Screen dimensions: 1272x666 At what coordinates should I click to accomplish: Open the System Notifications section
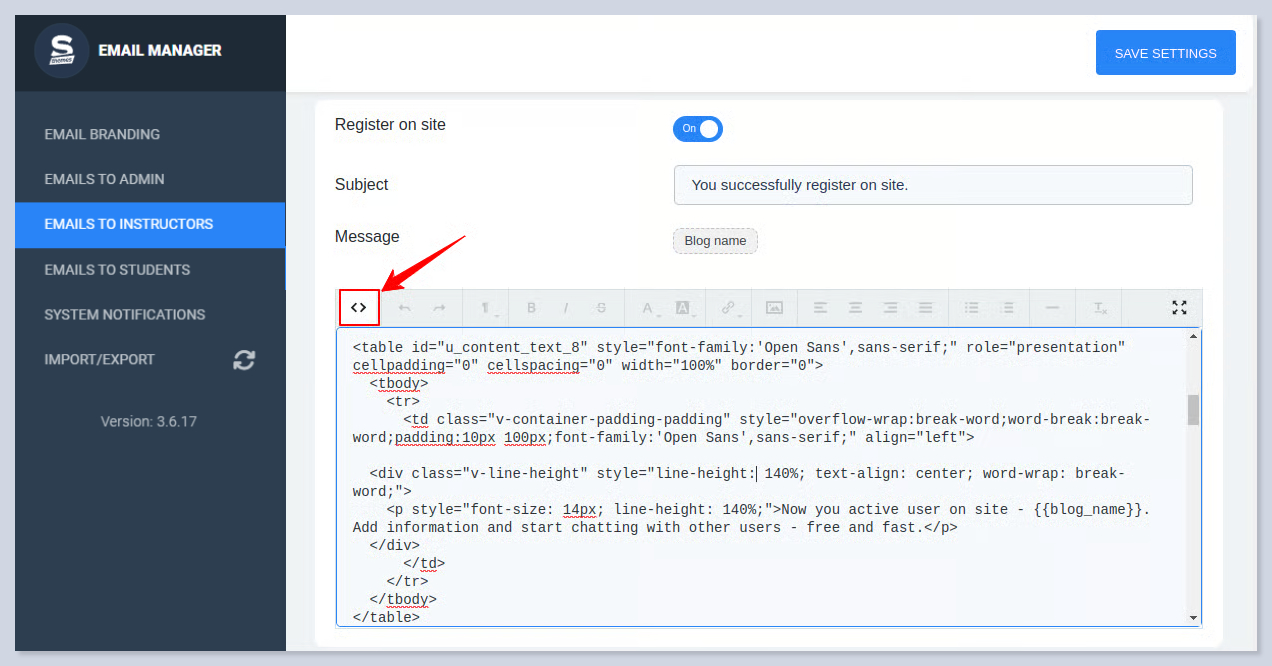125,315
